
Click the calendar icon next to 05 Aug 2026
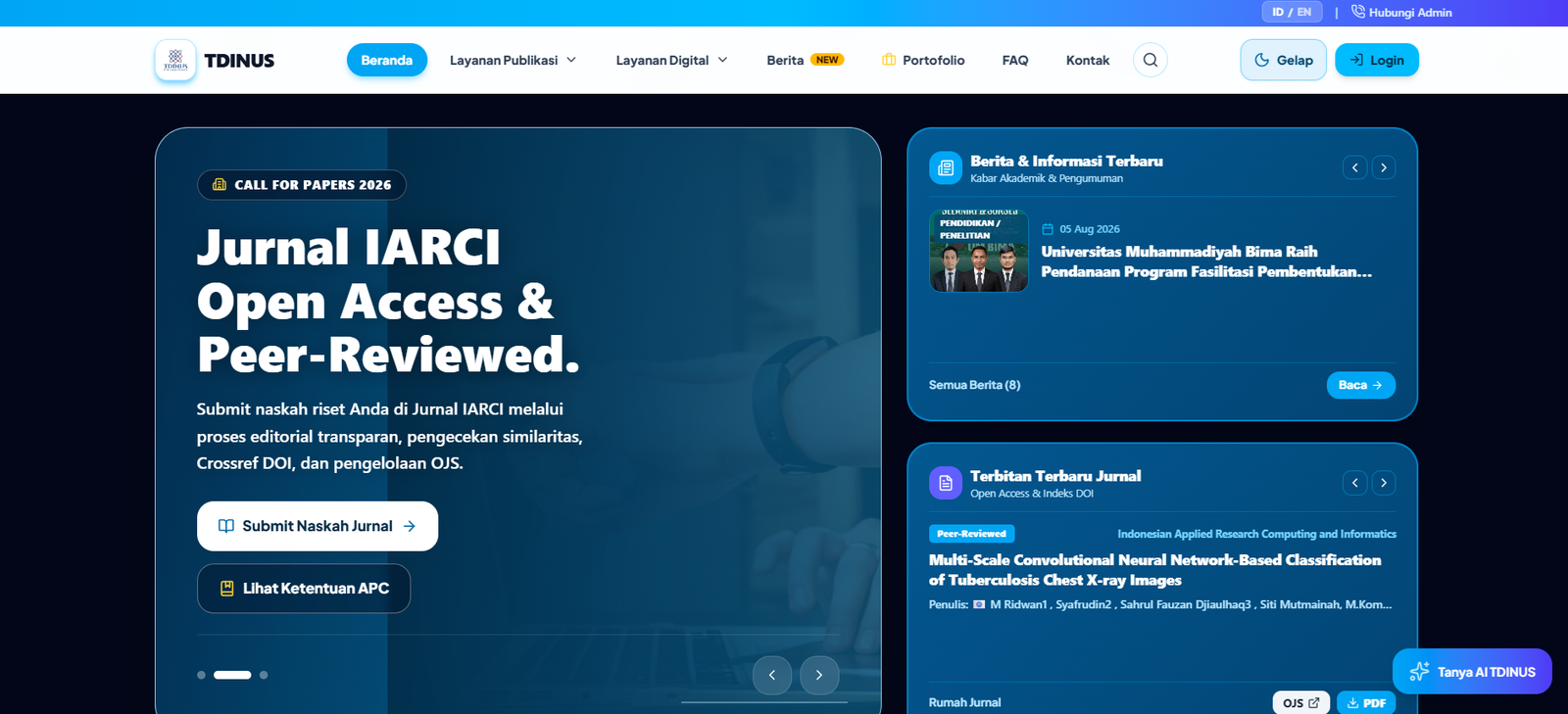pos(1048,229)
